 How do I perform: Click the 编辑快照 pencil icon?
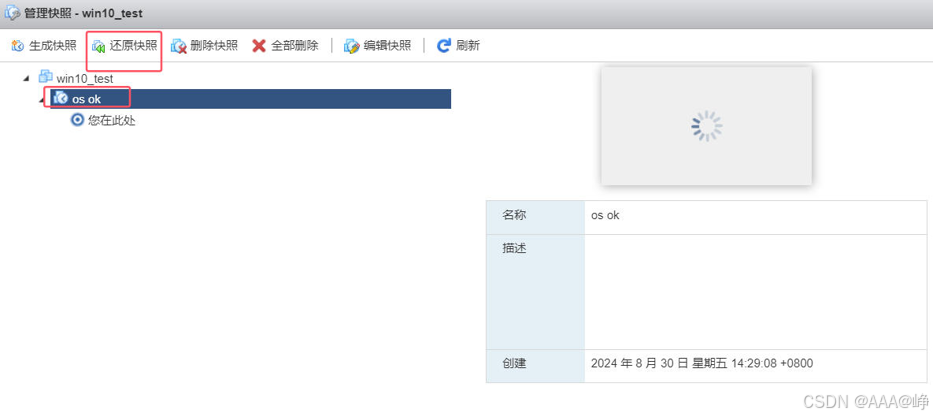pos(351,46)
